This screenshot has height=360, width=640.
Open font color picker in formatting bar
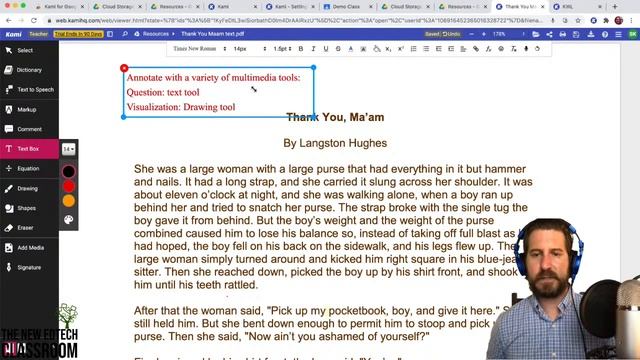coord(351,49)
